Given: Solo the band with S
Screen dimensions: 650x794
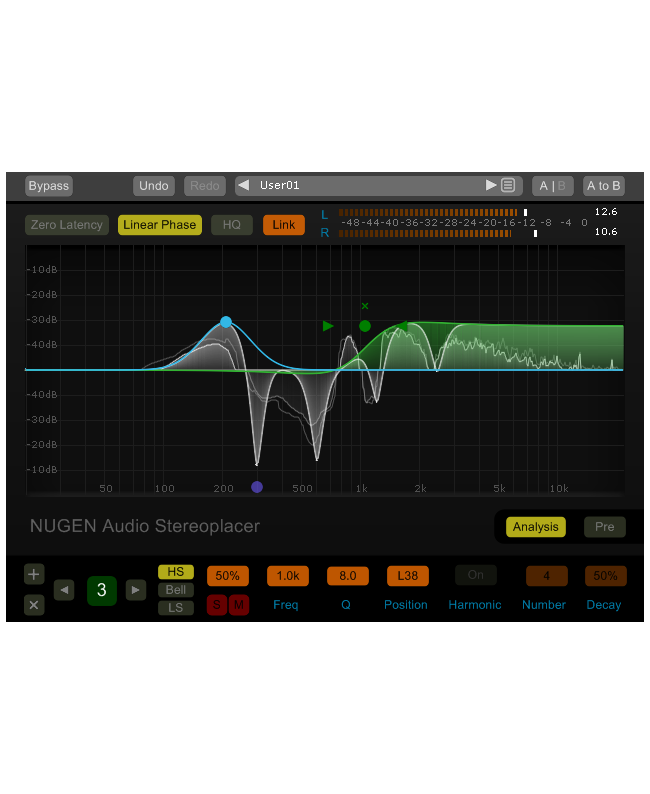Looking at the screenshot, I should (217, 605).
